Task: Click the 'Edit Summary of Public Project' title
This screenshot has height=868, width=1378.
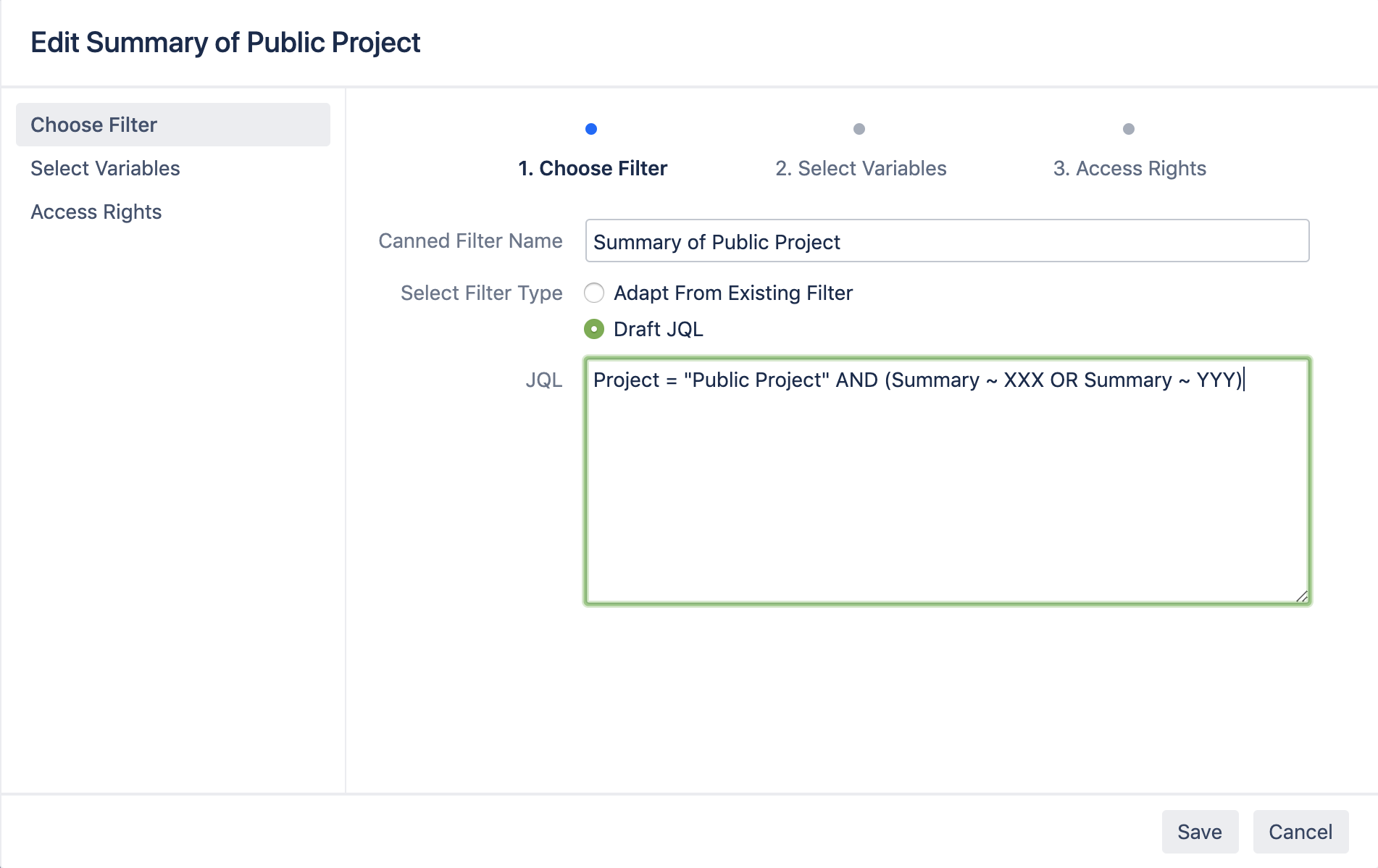Action: (225, 43)
